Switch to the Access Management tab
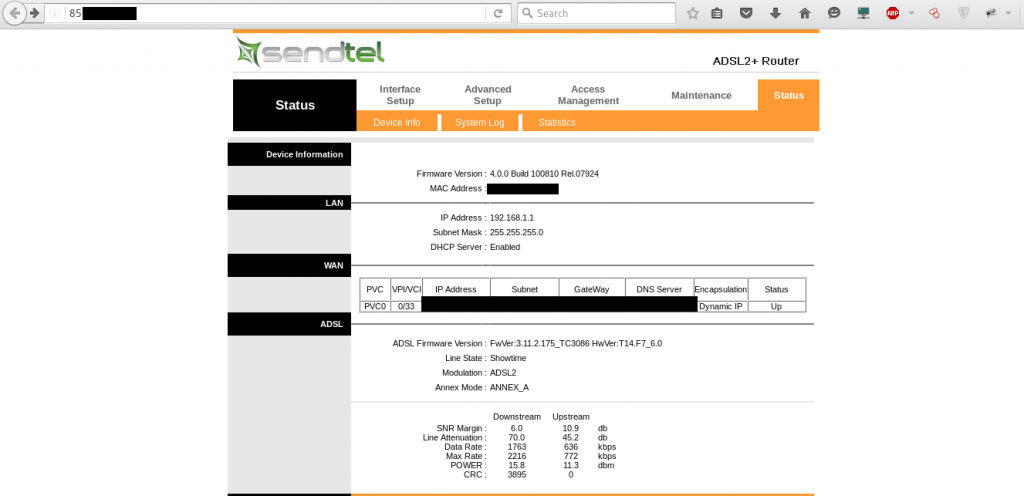This screenshot has height=496, width=1024. click(588, 95)
